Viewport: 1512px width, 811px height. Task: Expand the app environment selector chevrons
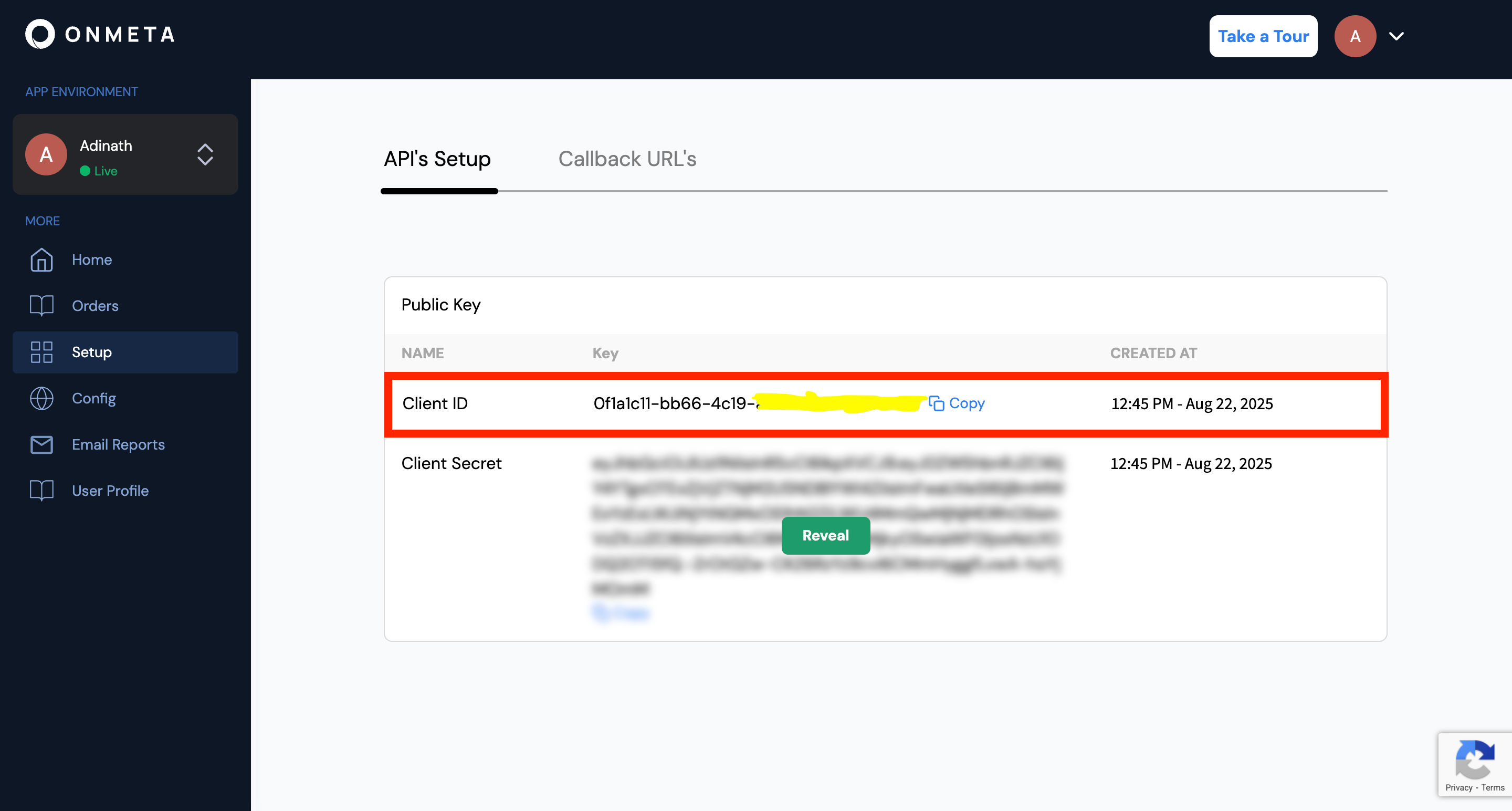tap(205, 154)
